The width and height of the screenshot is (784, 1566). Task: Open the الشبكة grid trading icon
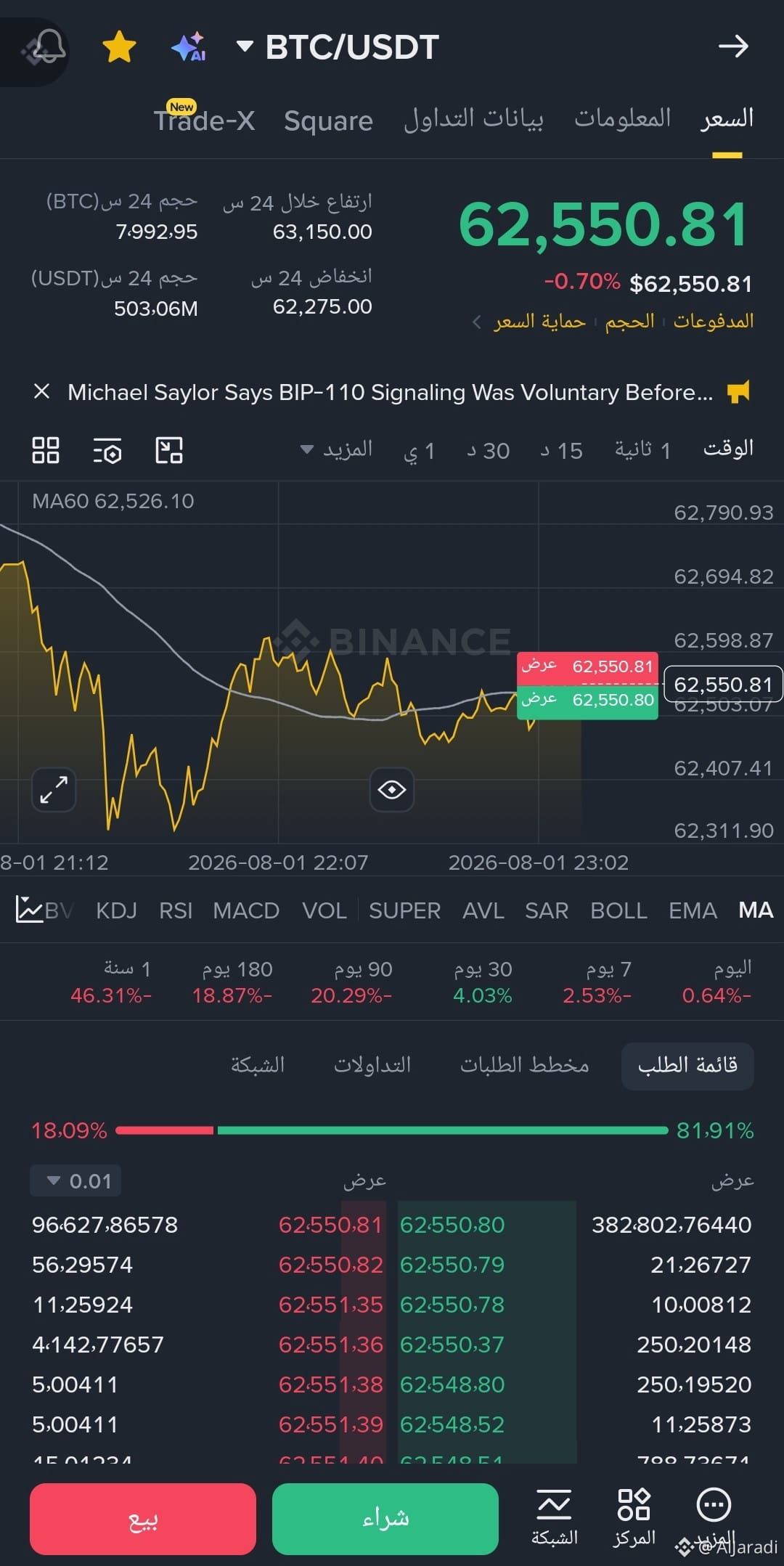pyautogui.click(x=554, y=1517)
